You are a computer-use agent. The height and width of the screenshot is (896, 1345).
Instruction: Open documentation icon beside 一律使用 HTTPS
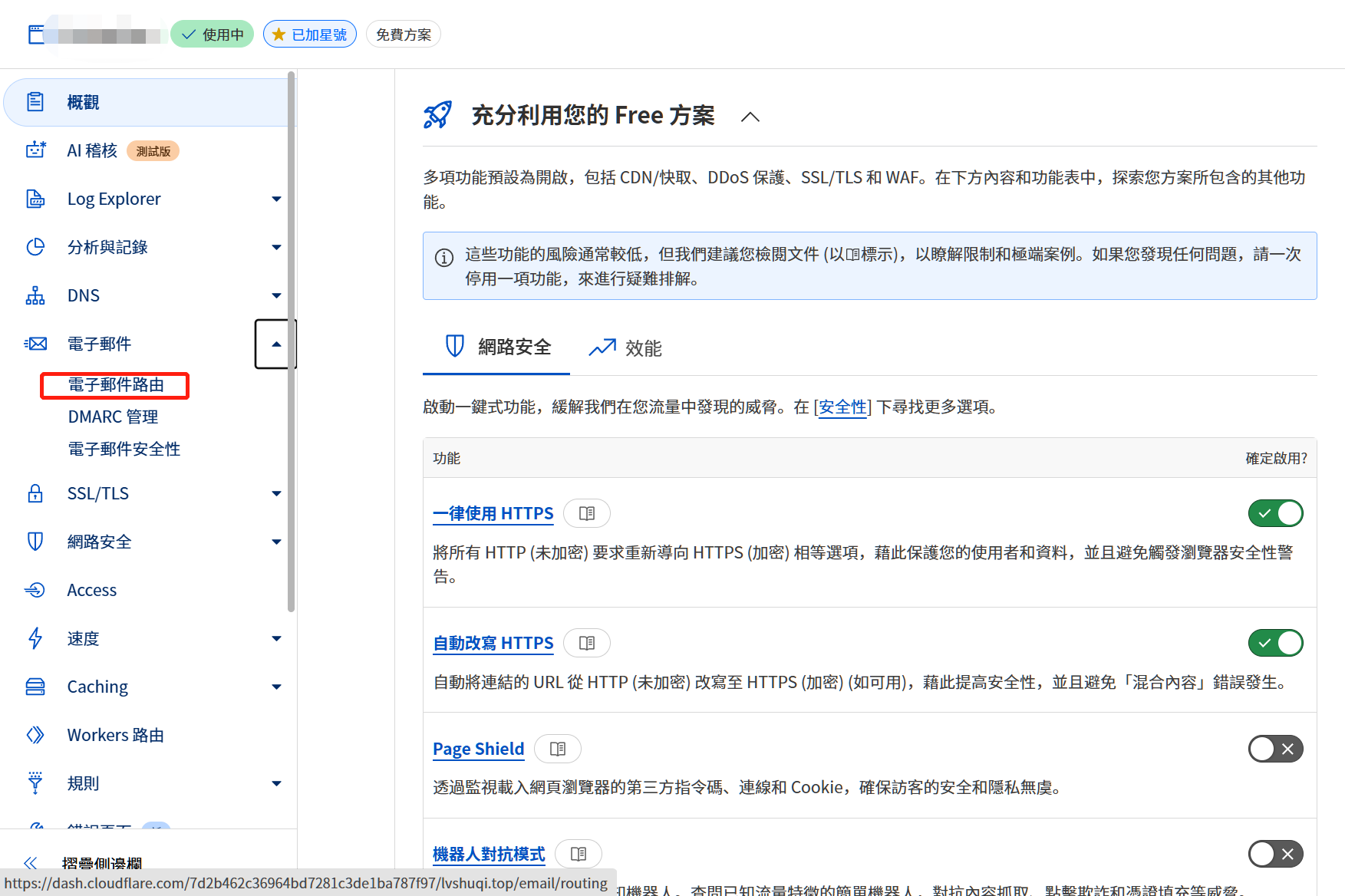tap(587, 513)
